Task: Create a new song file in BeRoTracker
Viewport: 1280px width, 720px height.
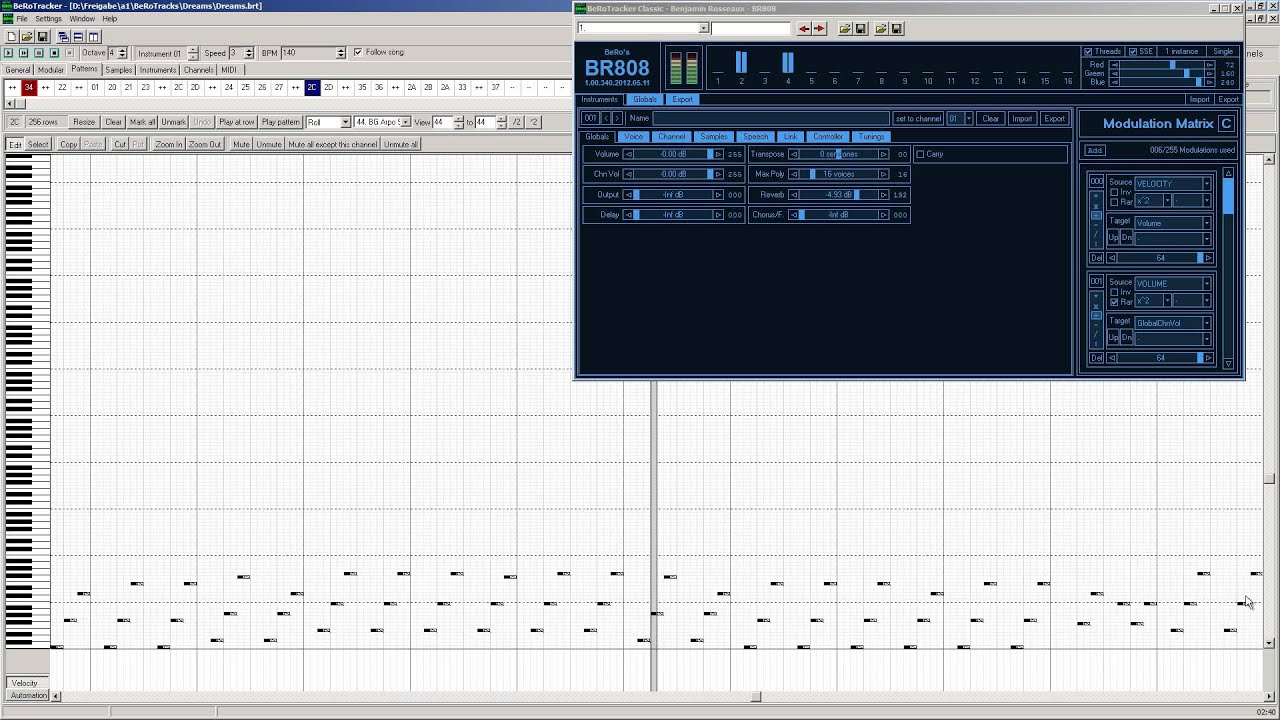Action: tap(11, 37)
